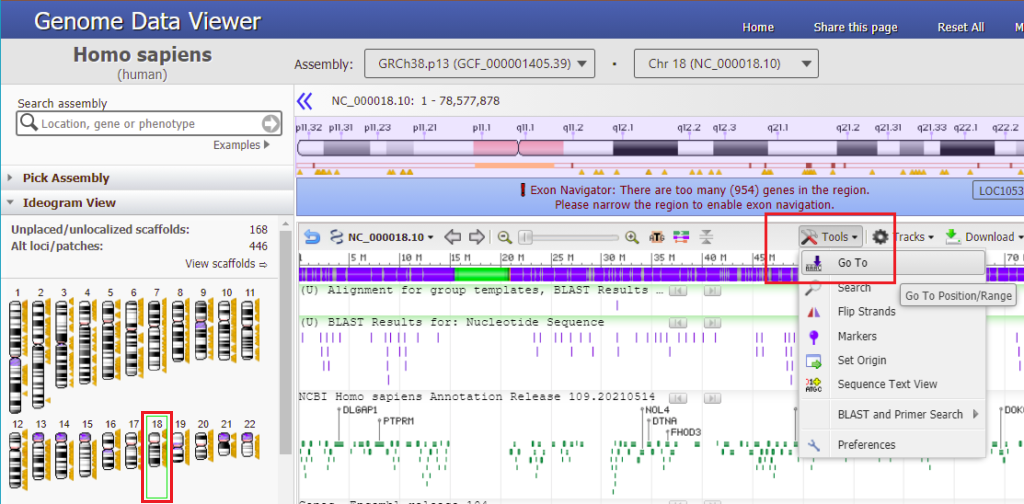Choose Markers from Tools menu
Image resolution: width=1024 pixels, height=504 pixels.
[x=892, y=336]
